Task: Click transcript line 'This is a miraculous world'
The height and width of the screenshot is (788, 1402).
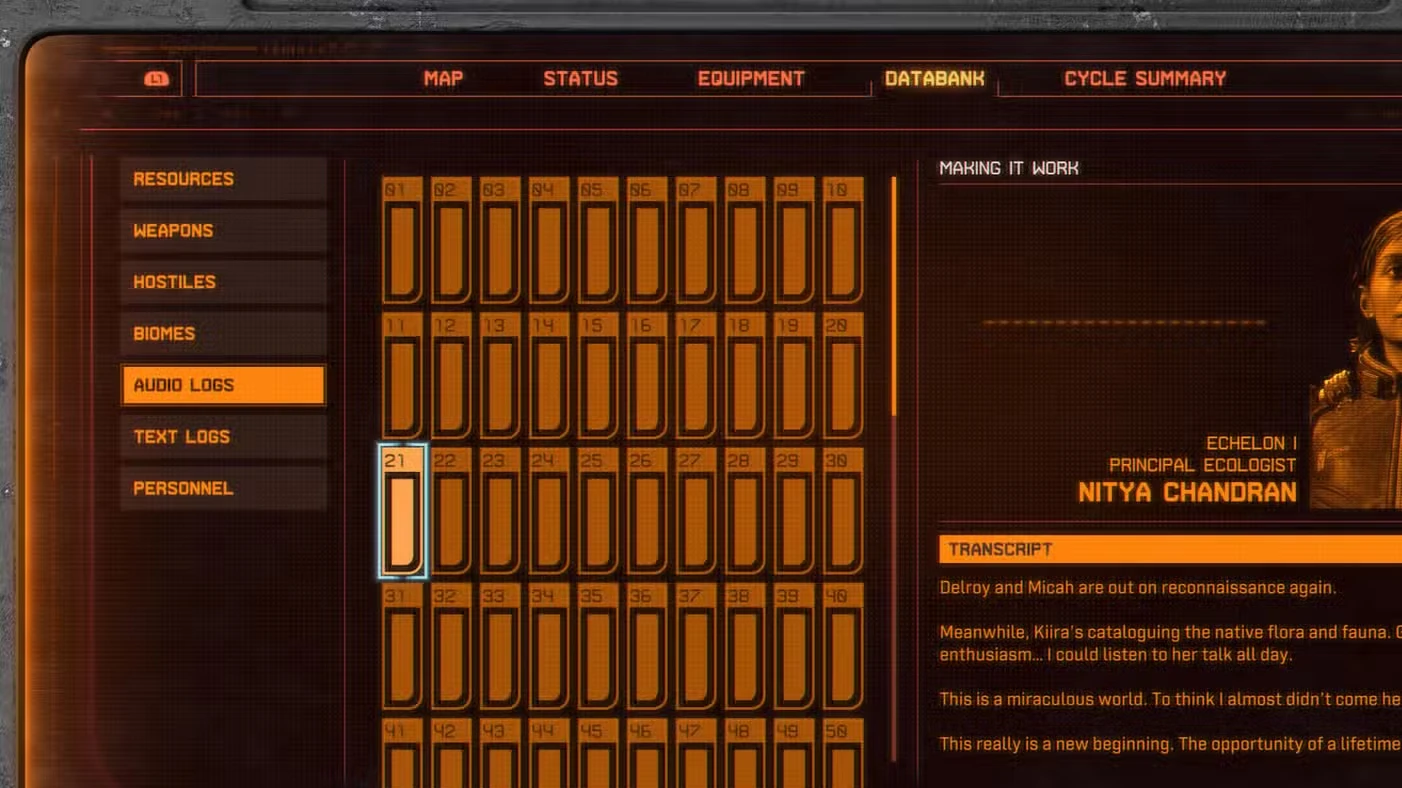Action: pos(1170,699)
